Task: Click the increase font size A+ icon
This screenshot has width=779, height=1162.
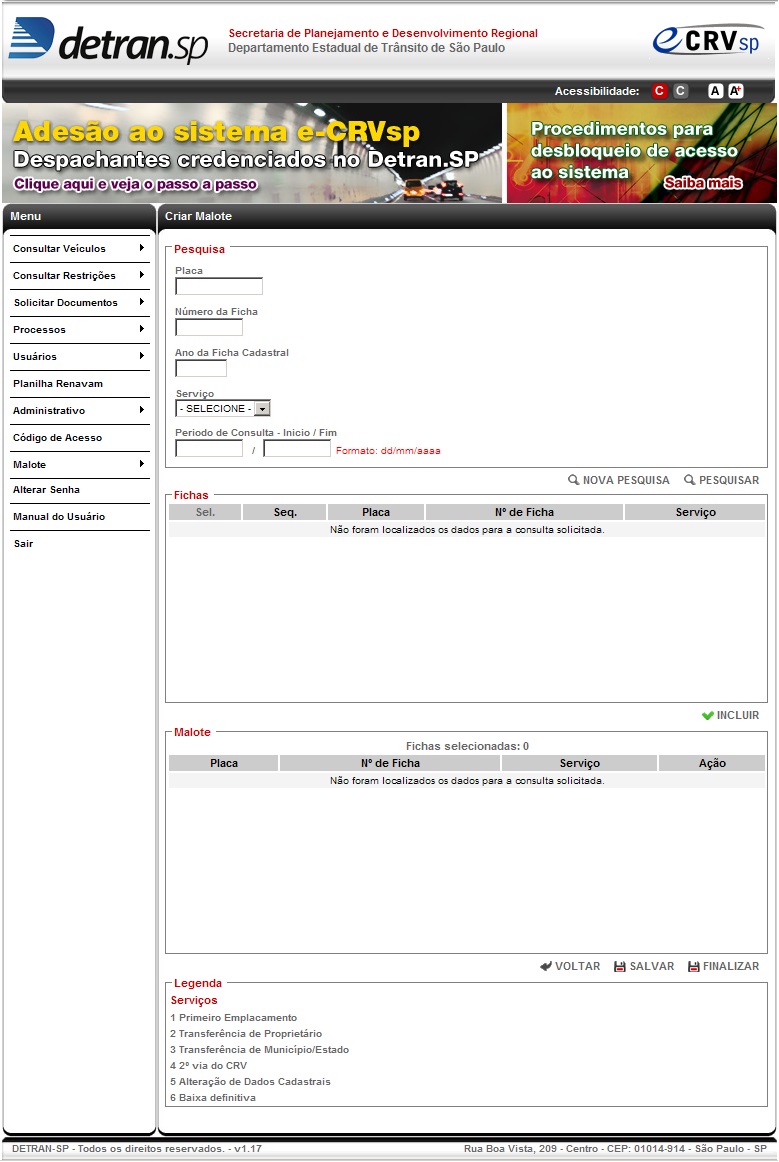Action: point(735,90)
